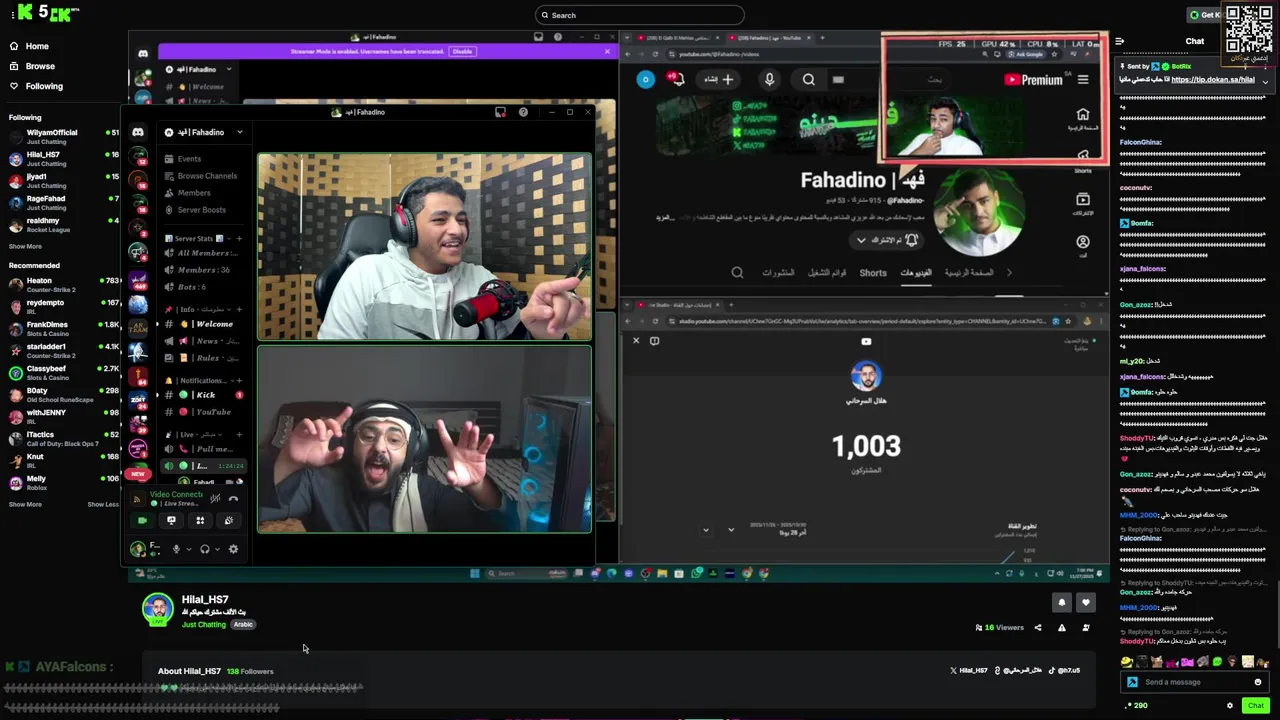Click the Arabic language tag
The height and width of the screenshot is (720, 1280).
[x=243, y=624]
